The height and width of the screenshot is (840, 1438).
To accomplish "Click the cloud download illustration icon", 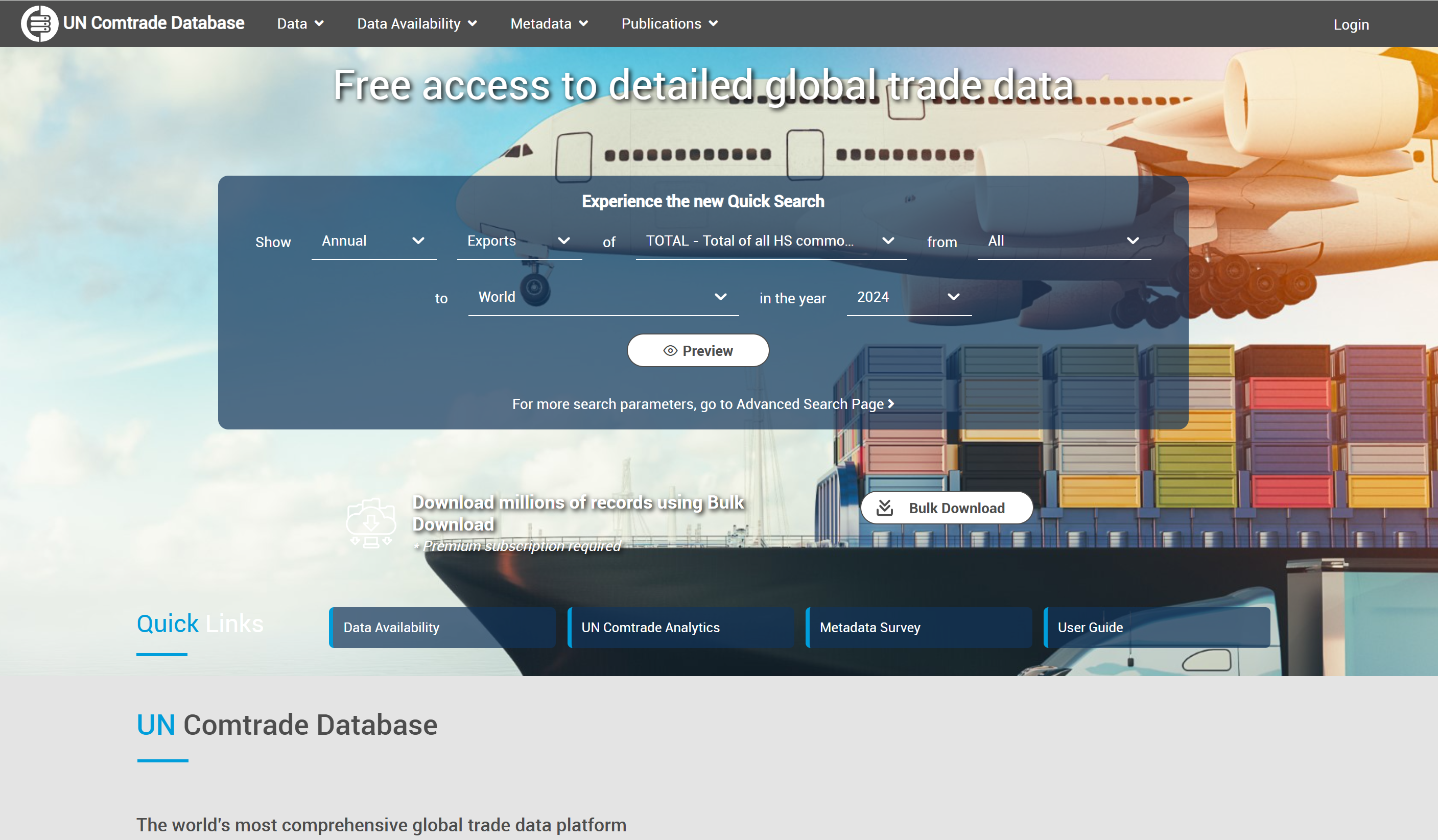I will click(x=371, y=523).
